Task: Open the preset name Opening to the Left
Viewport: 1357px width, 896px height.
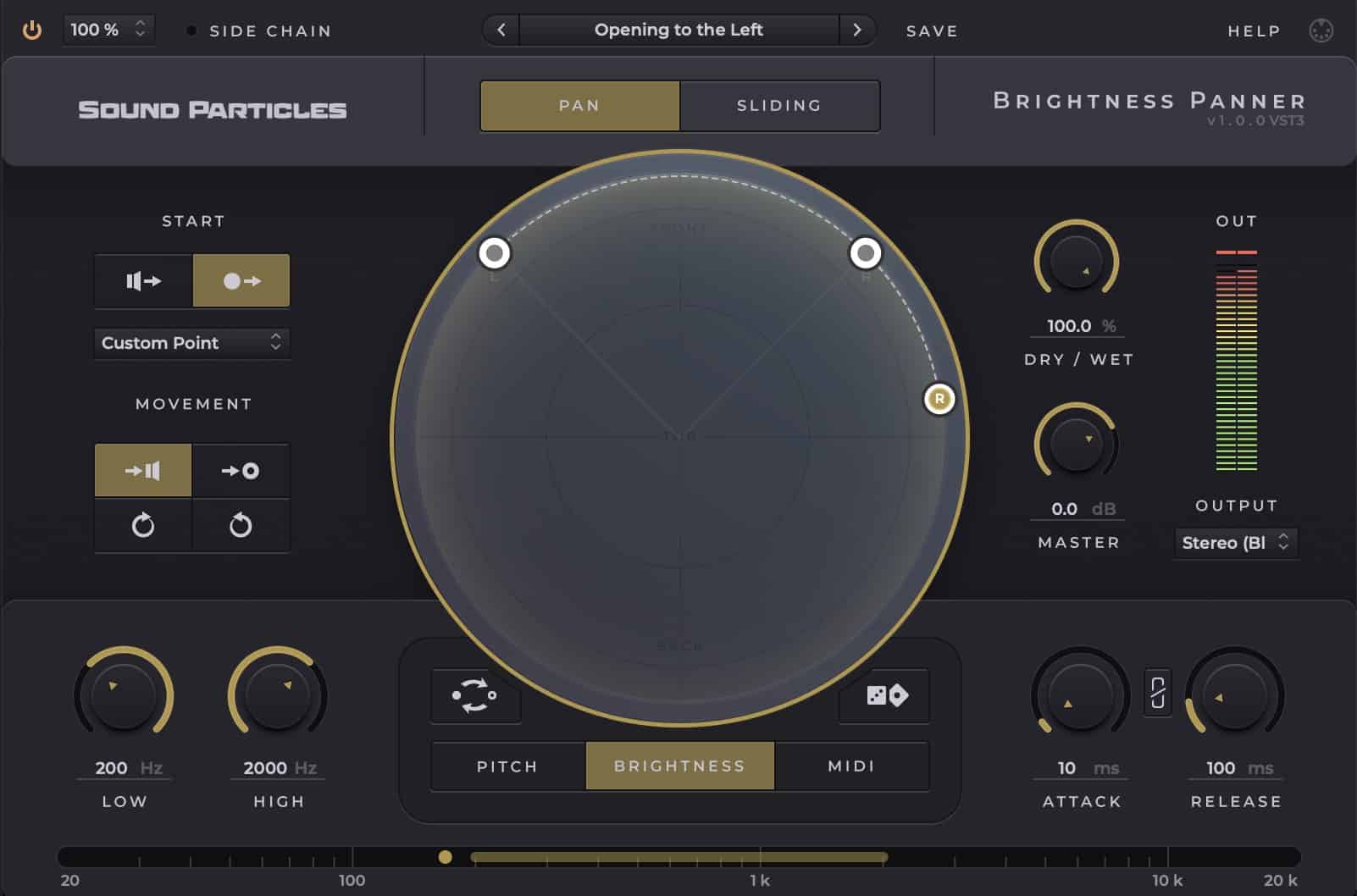Action: point(678,30)
